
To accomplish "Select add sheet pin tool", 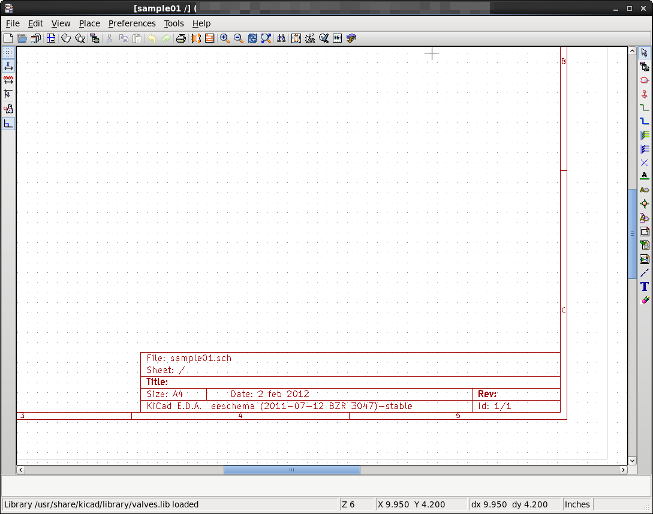I will pyautogui.click(x=644, y=259).
